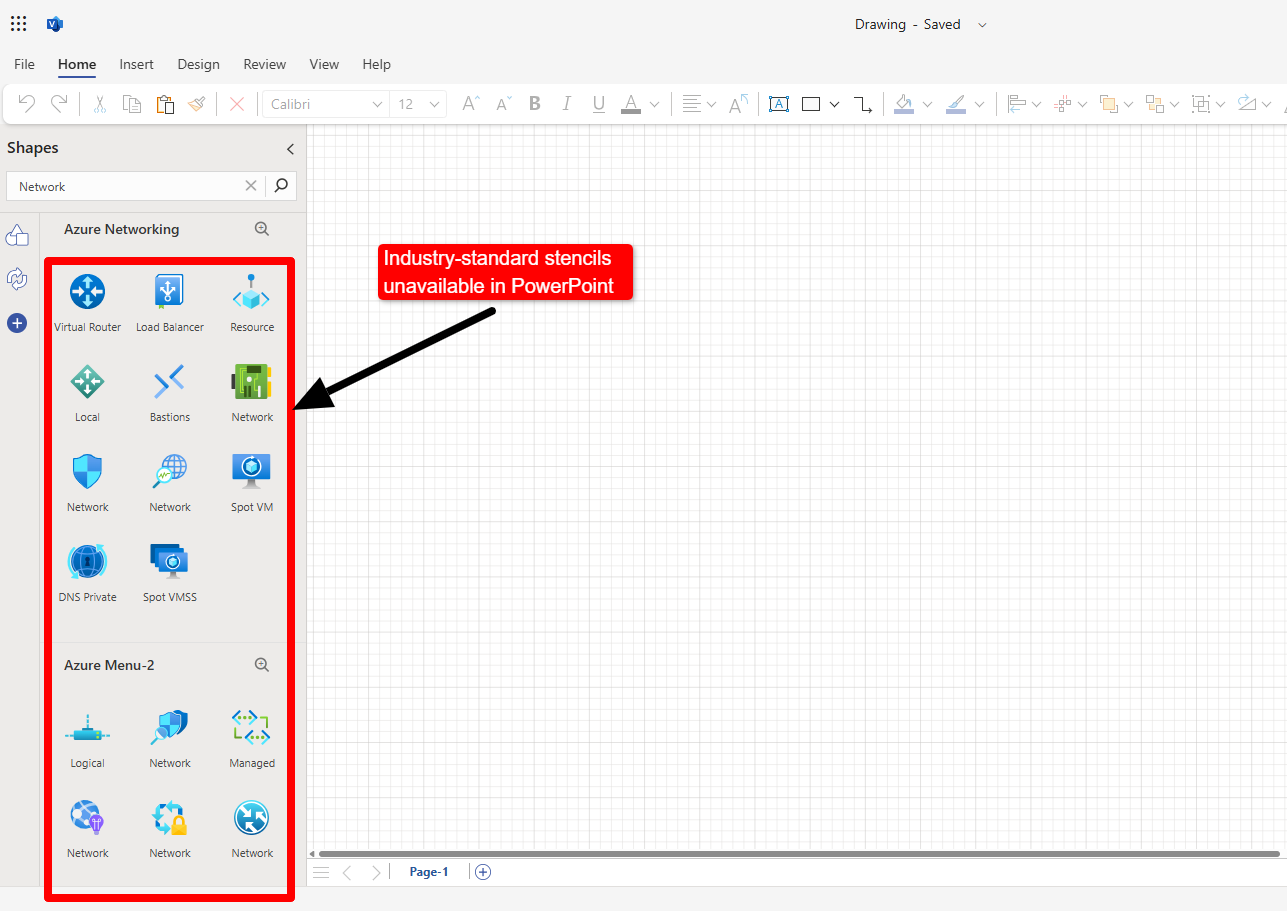
Task: Apply the shape fill color
Action: point(904,104)
